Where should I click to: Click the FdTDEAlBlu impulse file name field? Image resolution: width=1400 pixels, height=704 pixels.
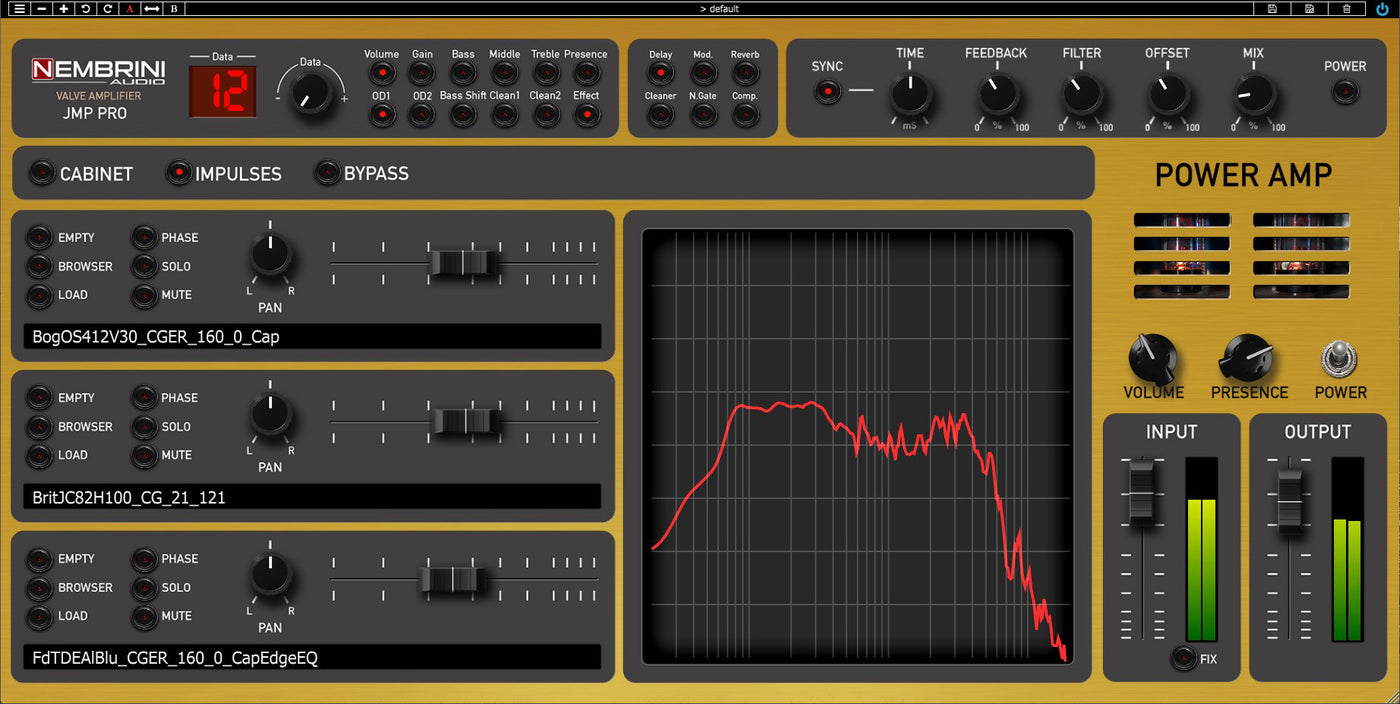(x=311, y=657)
